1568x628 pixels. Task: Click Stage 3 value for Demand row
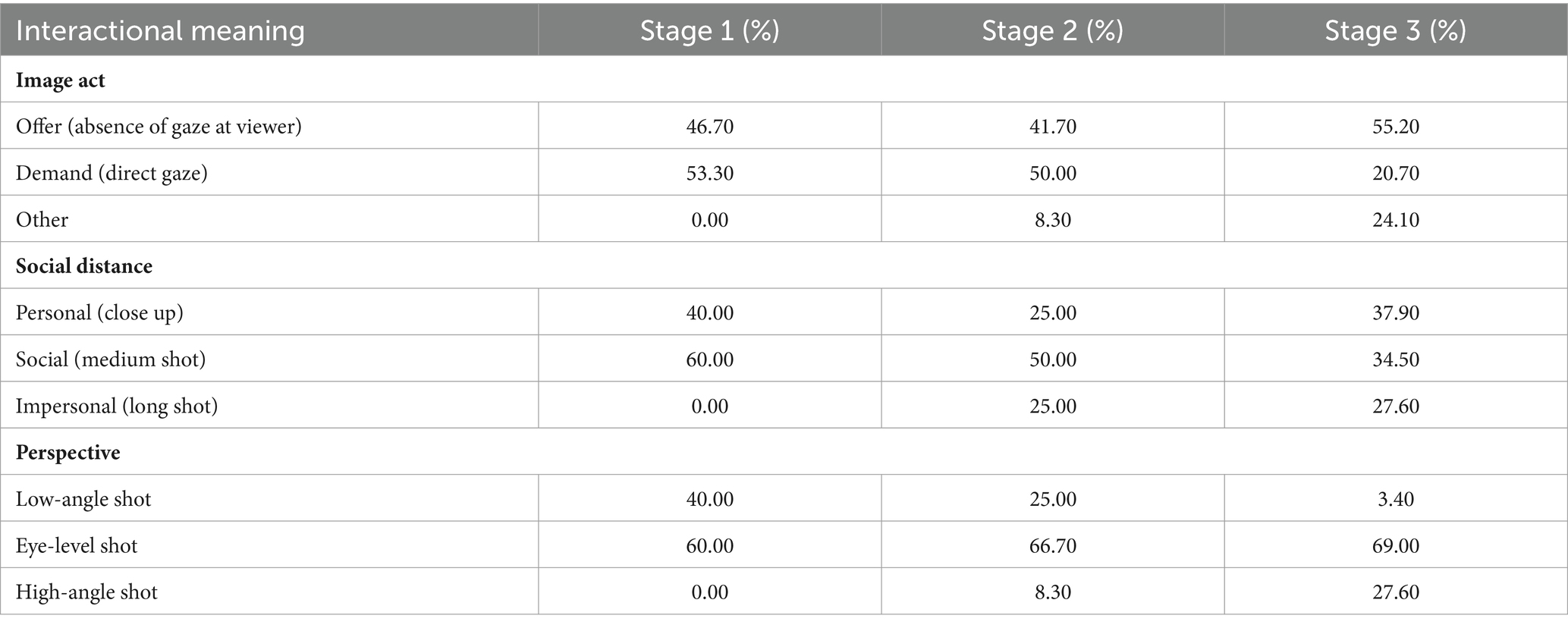pyautogui.click(x=1395, y=173)
